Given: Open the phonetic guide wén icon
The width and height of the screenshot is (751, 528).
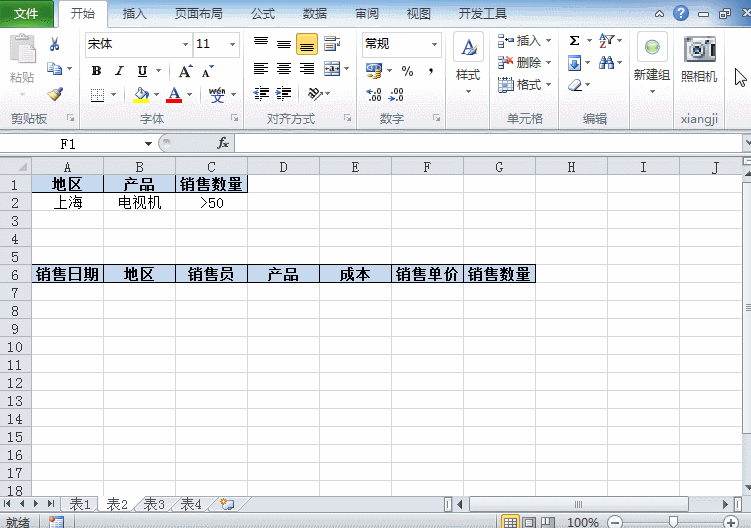Looking at the screenshot, I should click(217, 94).
